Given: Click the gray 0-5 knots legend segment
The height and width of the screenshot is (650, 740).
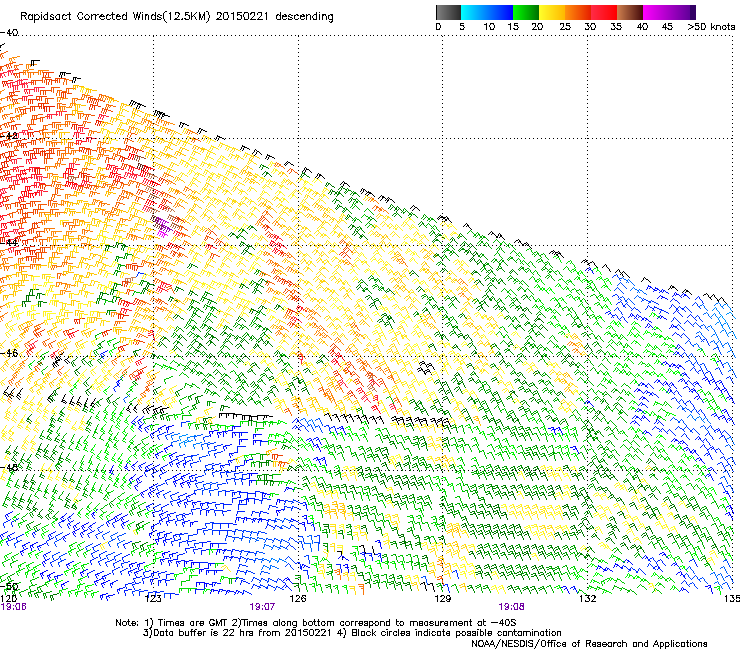Looking at the screenshot, I should 448,12.
